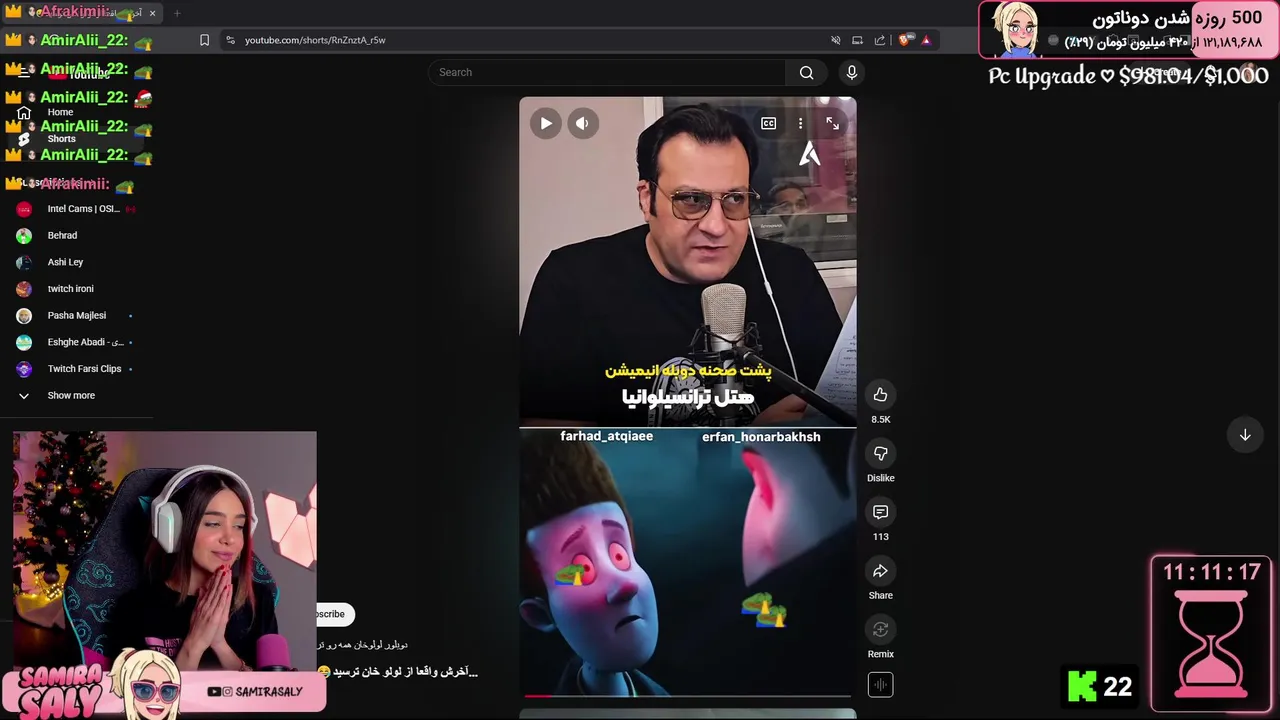The height and width of the screenshot is (720, 1280).
Task: Enter fullscreen mode for the Short
Action: click(832, 123)
